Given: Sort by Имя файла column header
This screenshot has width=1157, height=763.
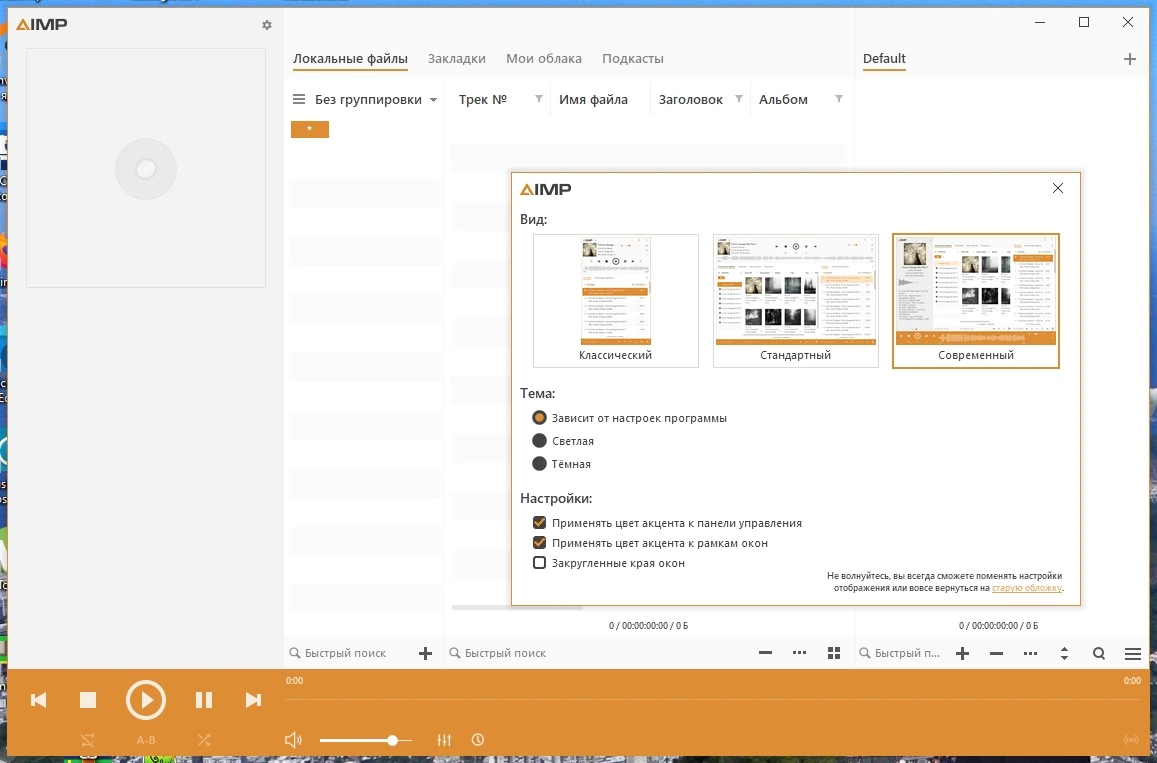Looking at the screenshot, I should coord(593,99).
